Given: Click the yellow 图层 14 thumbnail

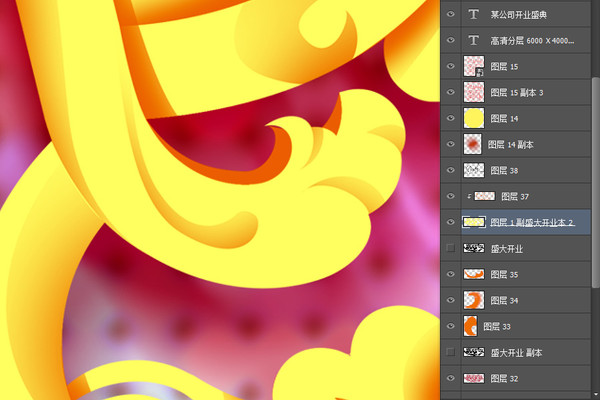Looking at the screenshot, I should point(474,118).
